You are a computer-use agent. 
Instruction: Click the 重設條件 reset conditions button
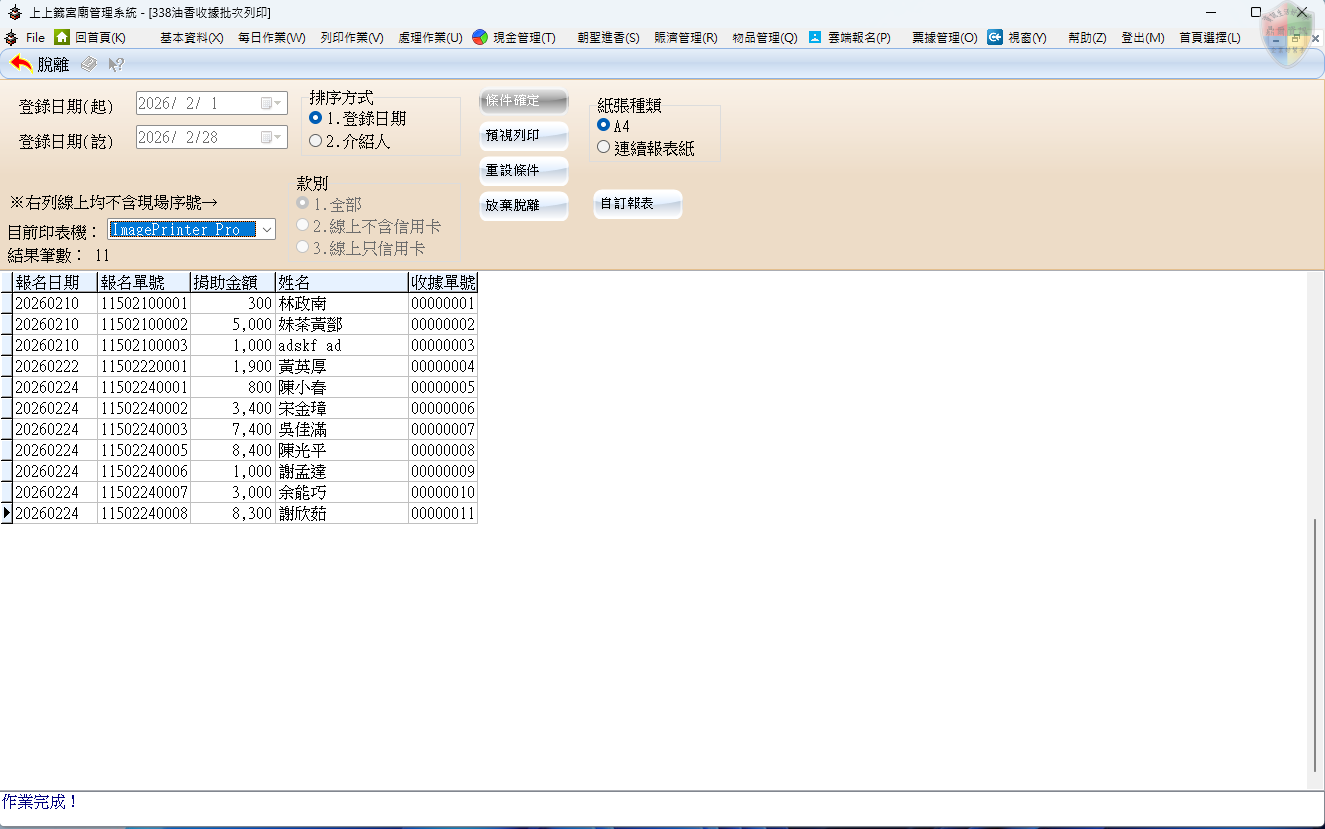(523, 171)
